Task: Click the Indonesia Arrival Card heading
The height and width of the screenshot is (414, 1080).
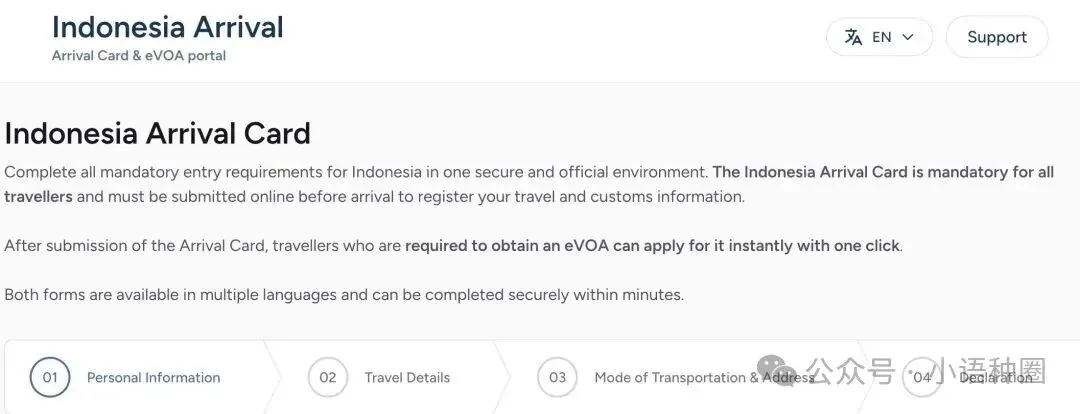Action: (157, 133)
